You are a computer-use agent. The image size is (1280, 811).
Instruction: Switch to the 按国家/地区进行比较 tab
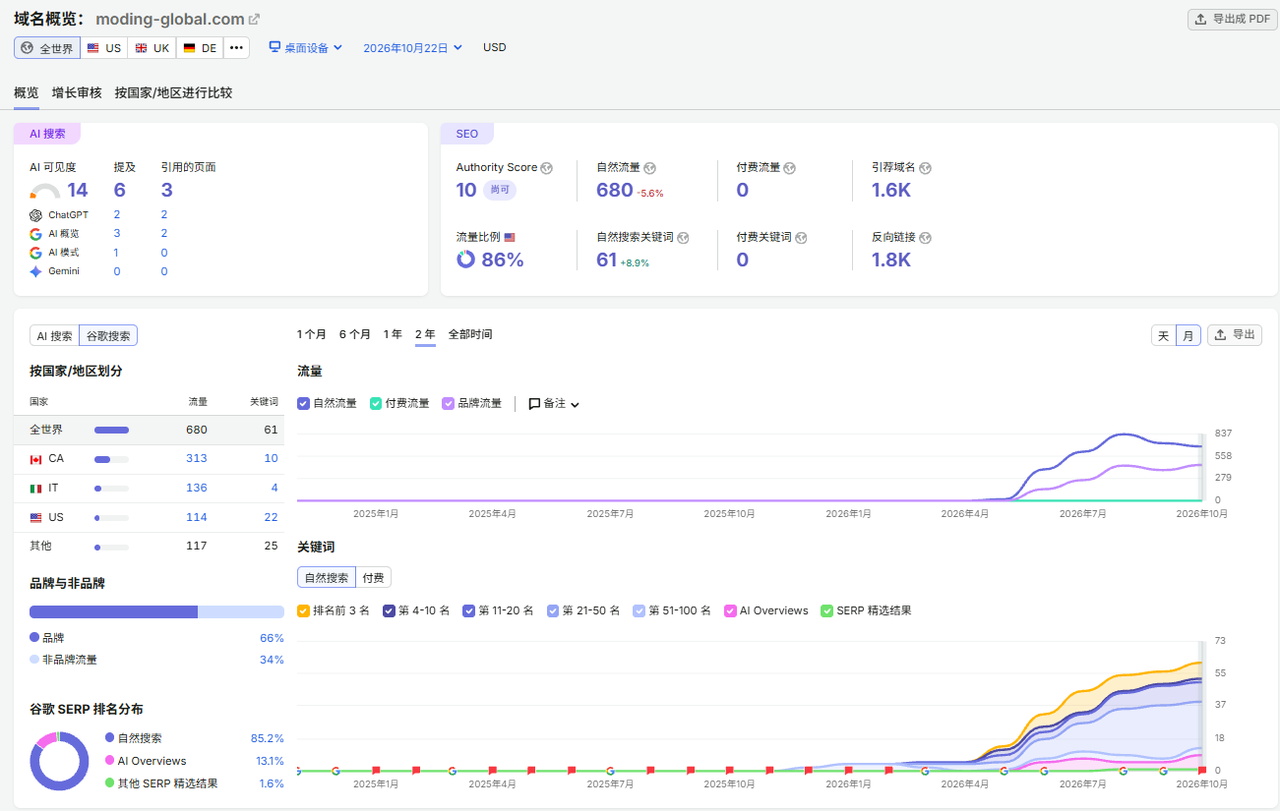pos(173,93)
